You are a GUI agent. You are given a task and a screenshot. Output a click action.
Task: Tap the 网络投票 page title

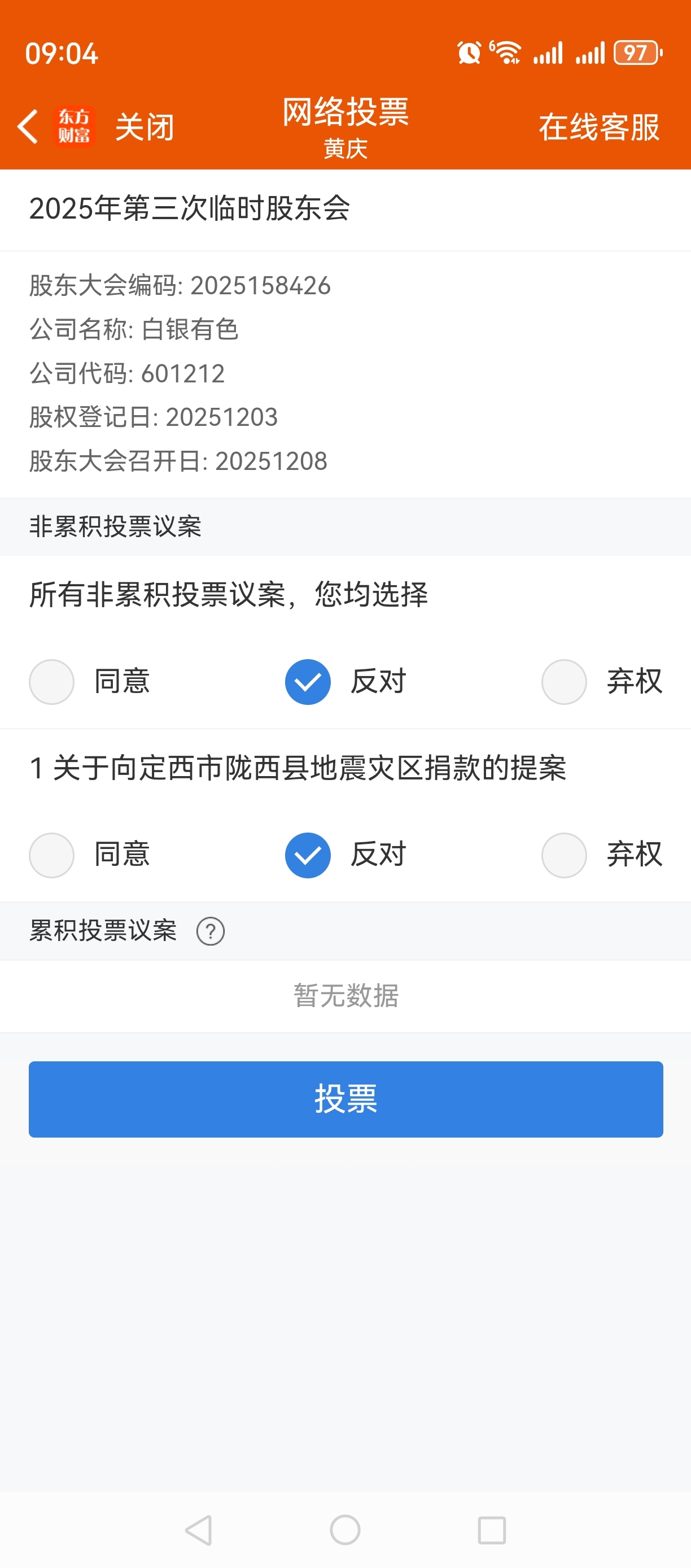click(345, 112)
